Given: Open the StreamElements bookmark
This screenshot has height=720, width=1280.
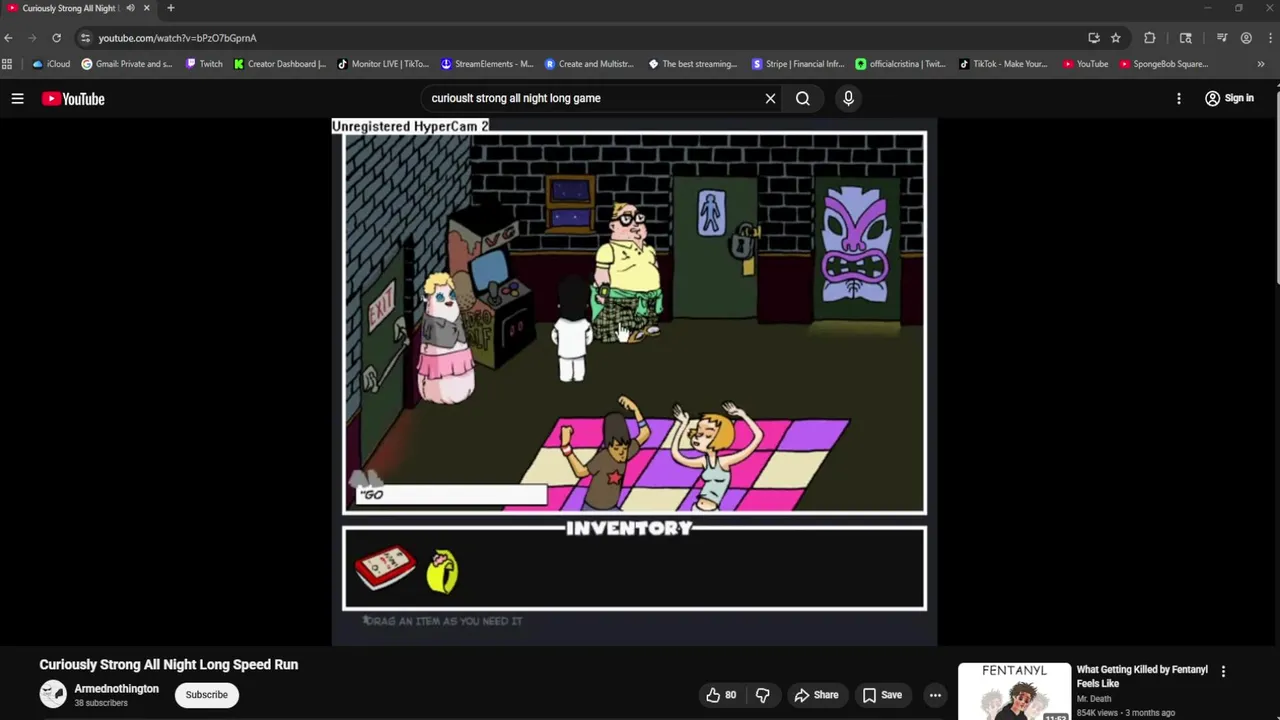Looking at the screenshot, I should point(487,64).
